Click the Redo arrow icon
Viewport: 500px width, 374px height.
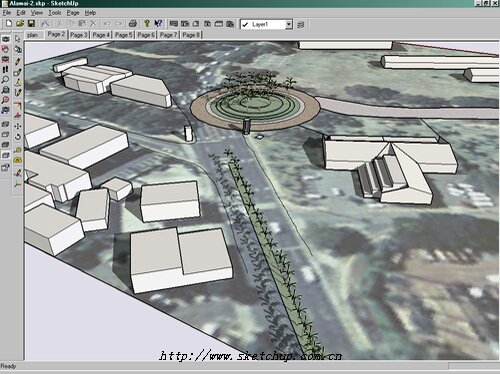119,24
